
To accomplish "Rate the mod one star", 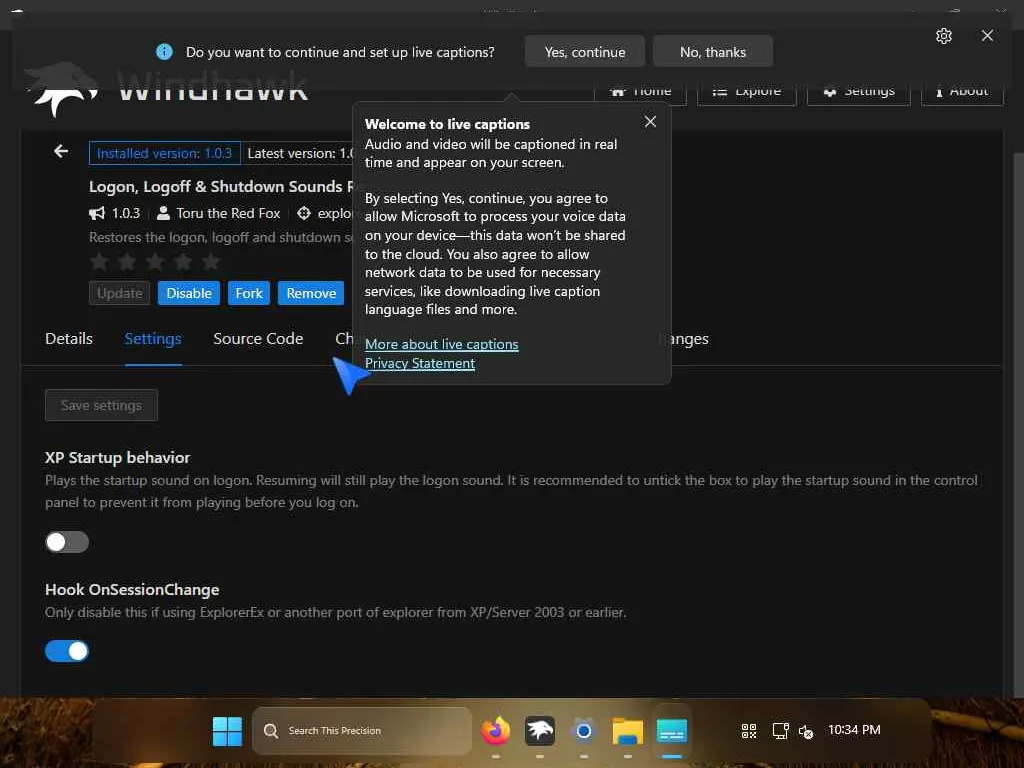I will [x=99, y=262].
